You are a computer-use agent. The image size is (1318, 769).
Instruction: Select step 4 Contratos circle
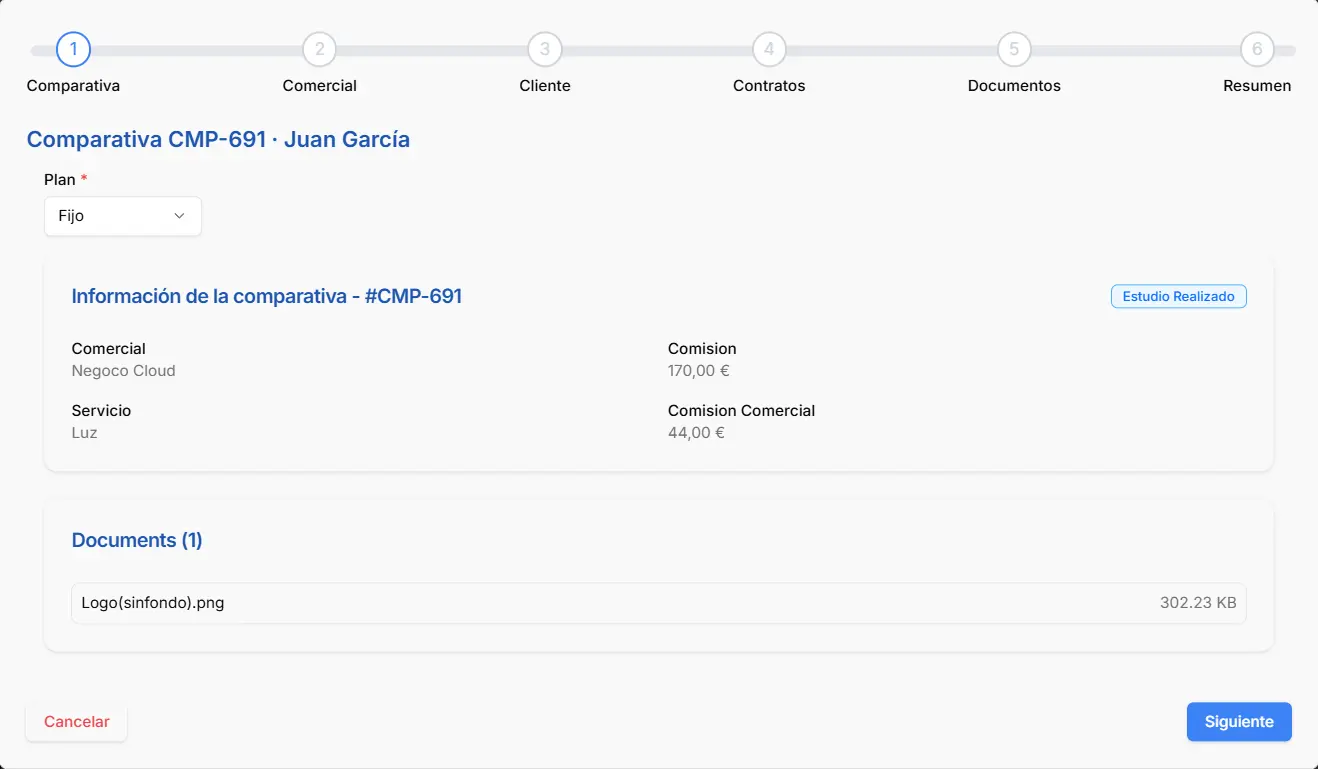click(769, 49)
